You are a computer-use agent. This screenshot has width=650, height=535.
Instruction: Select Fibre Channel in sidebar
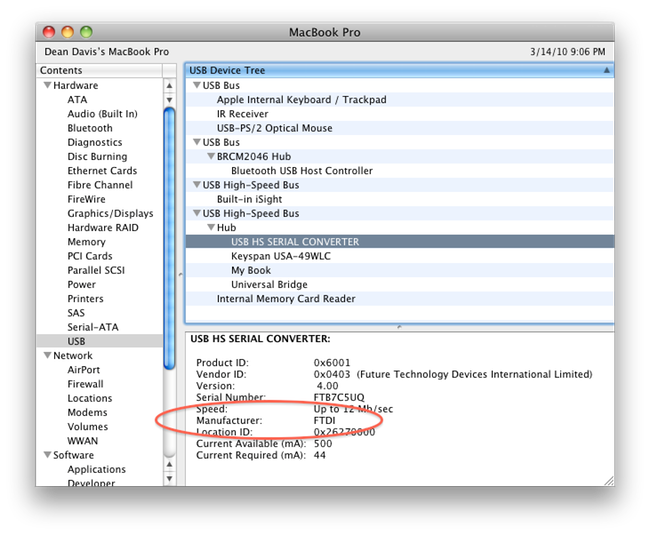click(100, 185)
